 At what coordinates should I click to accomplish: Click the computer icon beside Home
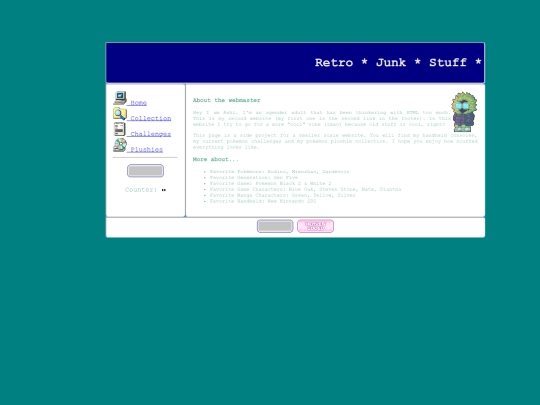click(x=120, y=98)
